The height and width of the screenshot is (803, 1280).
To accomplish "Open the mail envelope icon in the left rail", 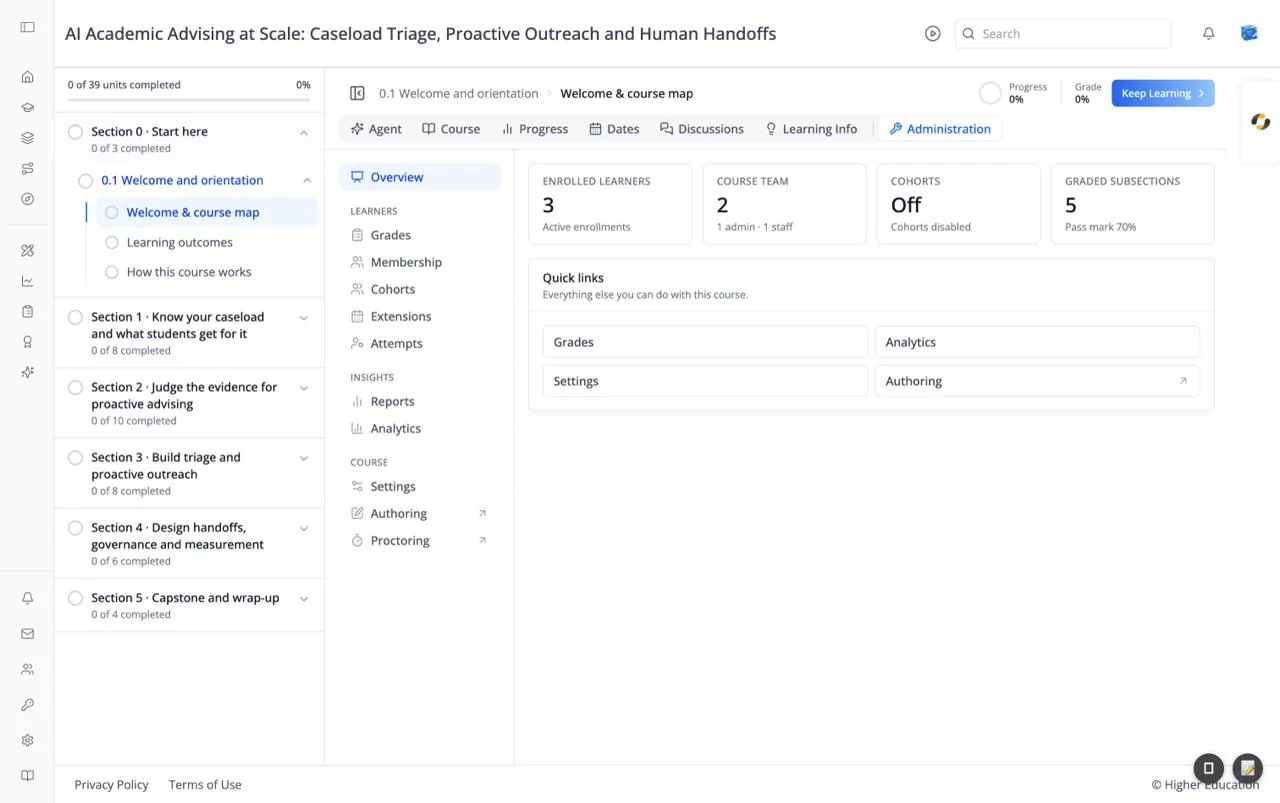I will point(27,634).
